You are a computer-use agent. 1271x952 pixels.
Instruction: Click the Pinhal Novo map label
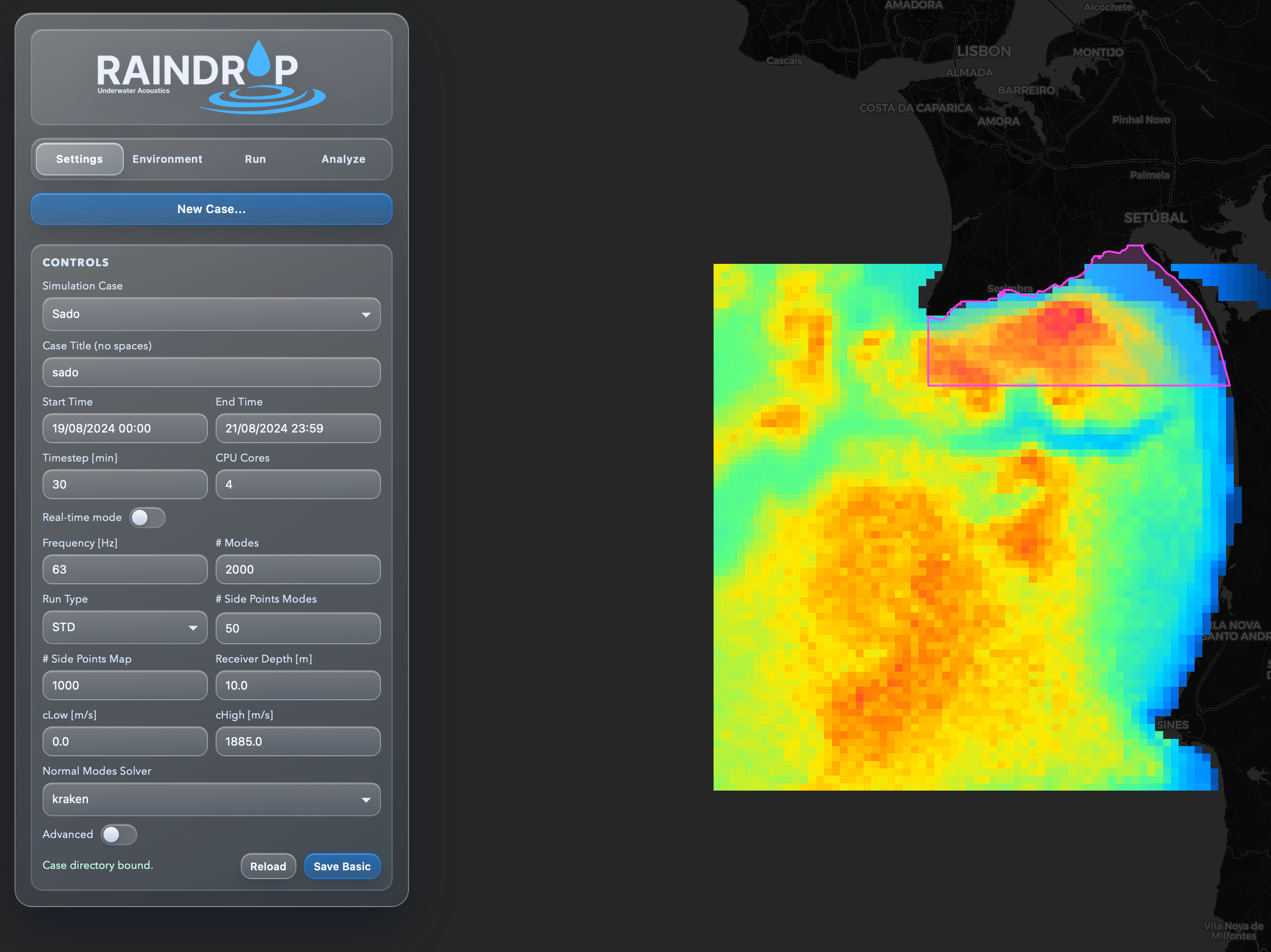pyautogui.click(x=1141, y=120)
